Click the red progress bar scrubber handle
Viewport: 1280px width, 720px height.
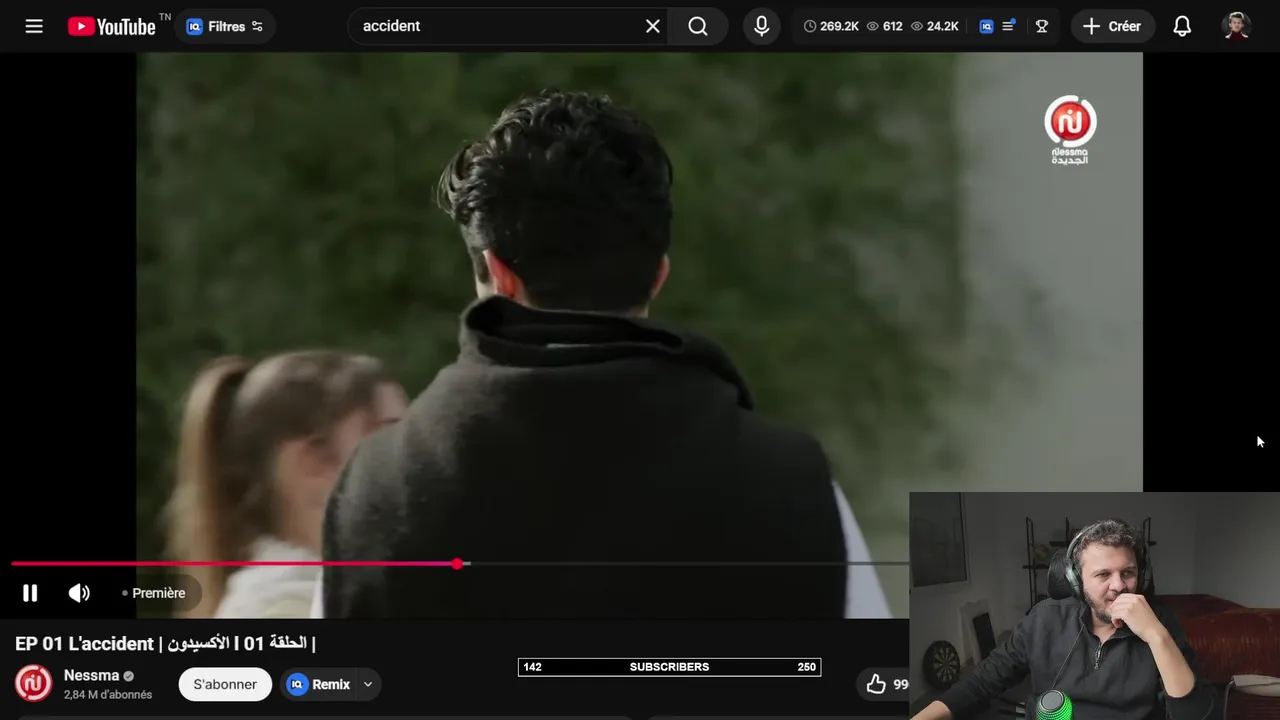click(x=457, y=564)
